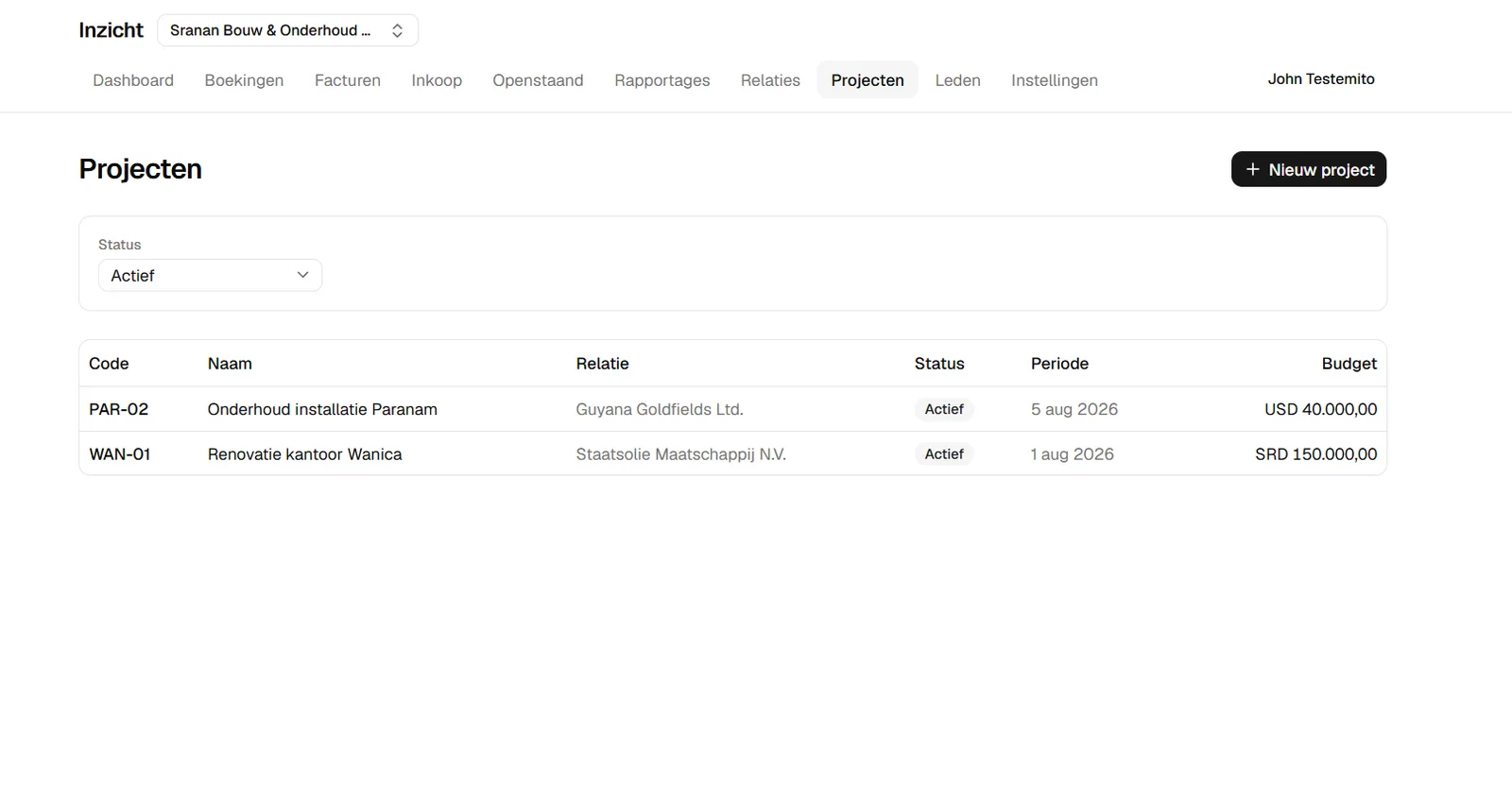Open project PAR-02 Onderhoud installatie Paranam
Image resolution: width=1512 pixels, height=803 pixels.
[x=732, y=409]
